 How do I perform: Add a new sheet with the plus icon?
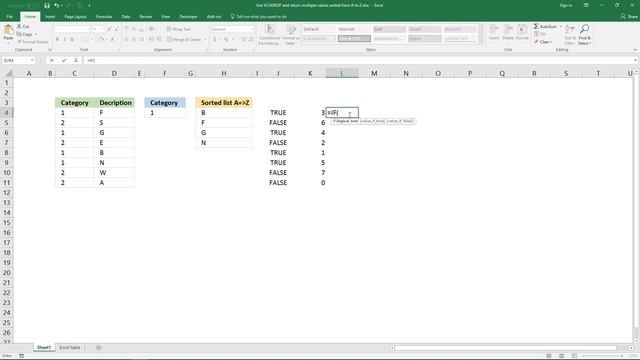98,348
